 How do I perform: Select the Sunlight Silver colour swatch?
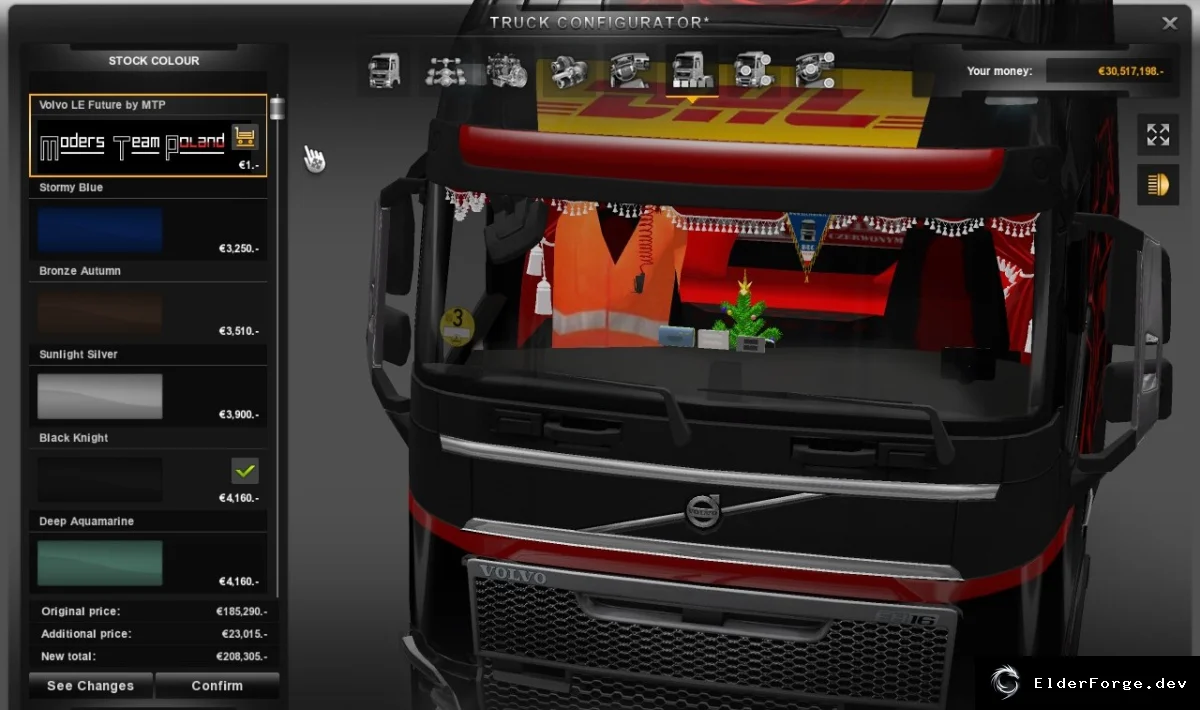pyautogui.click(x=100, y=396)
